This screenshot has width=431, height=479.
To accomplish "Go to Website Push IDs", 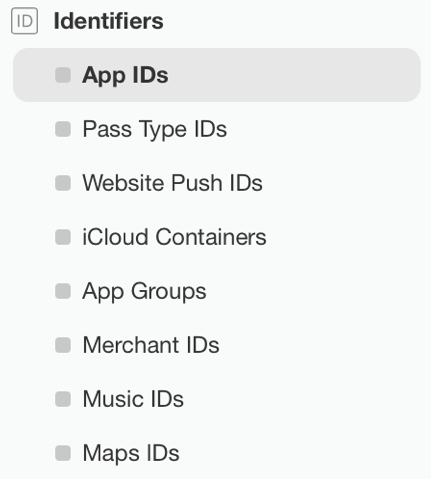I will pyautogui.click(x=172, y=183).
